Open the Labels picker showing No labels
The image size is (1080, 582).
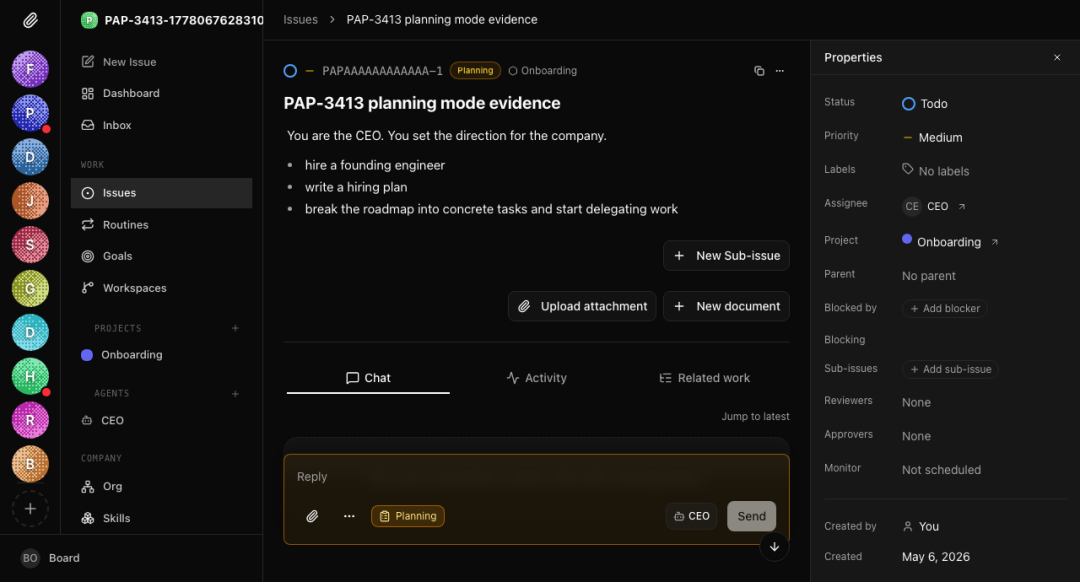coord(935,171)
